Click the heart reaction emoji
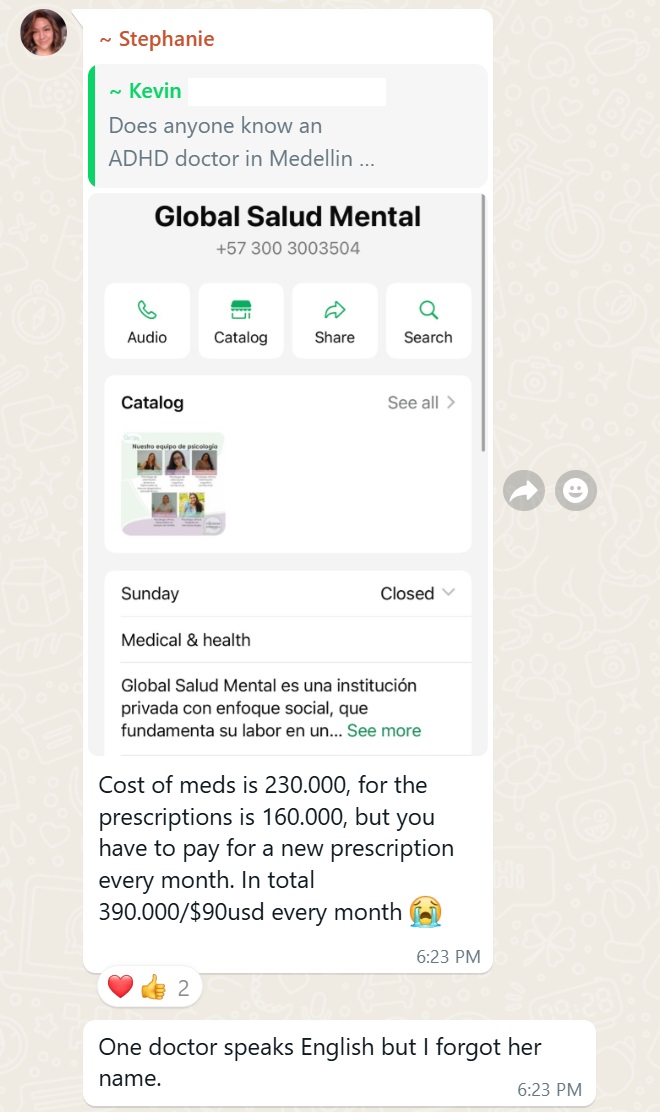 tap(120, 988)
